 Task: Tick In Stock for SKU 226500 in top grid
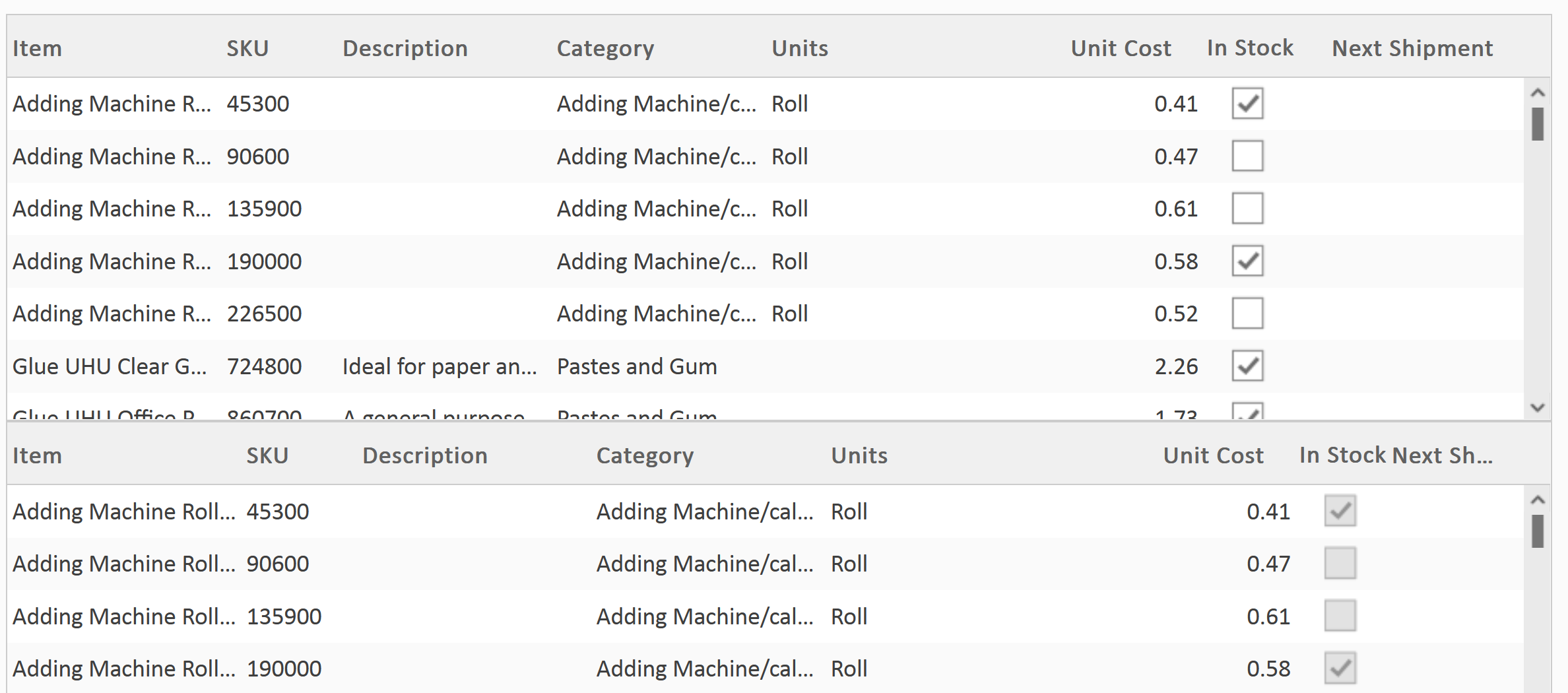(x=1247, y=313)
